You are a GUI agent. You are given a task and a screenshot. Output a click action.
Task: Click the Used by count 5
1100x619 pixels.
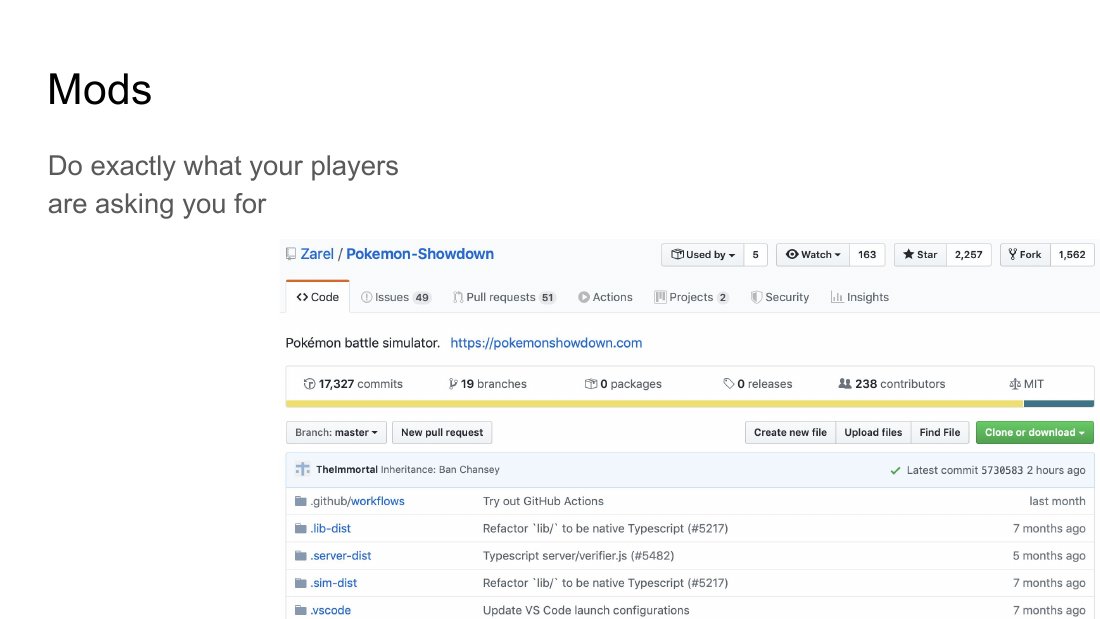pos(756,255)
